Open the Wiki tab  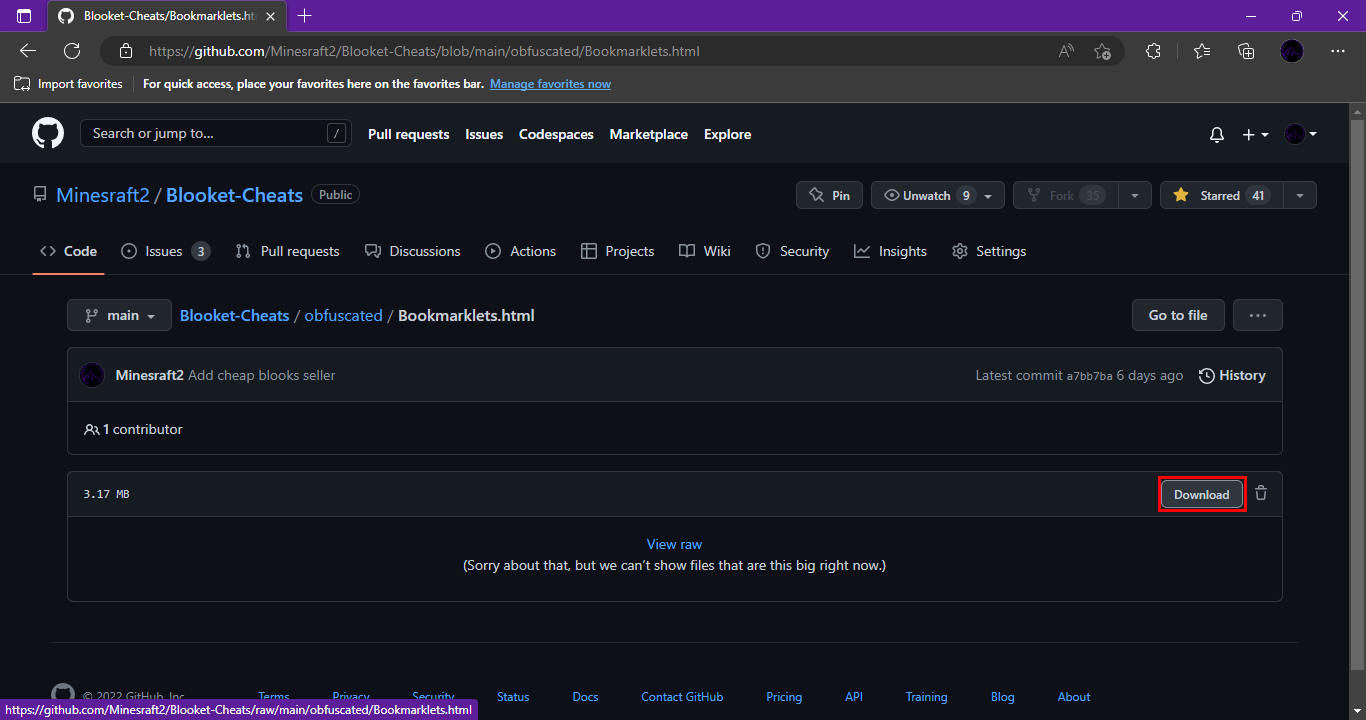(x=705, y=251)
